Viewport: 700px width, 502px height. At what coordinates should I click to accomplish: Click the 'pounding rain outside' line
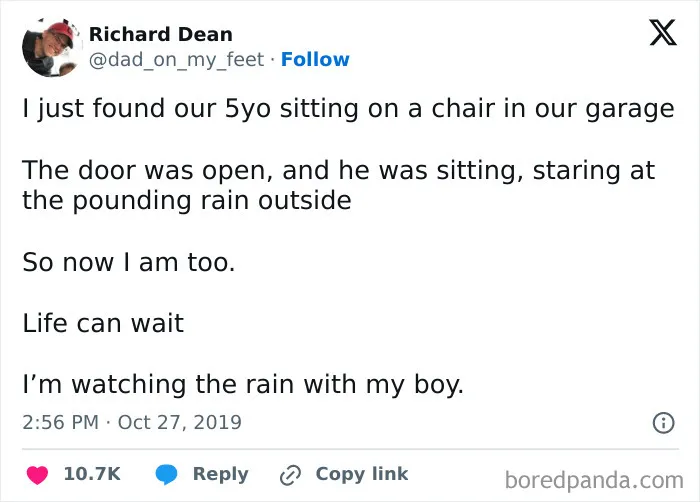[187, 201]
